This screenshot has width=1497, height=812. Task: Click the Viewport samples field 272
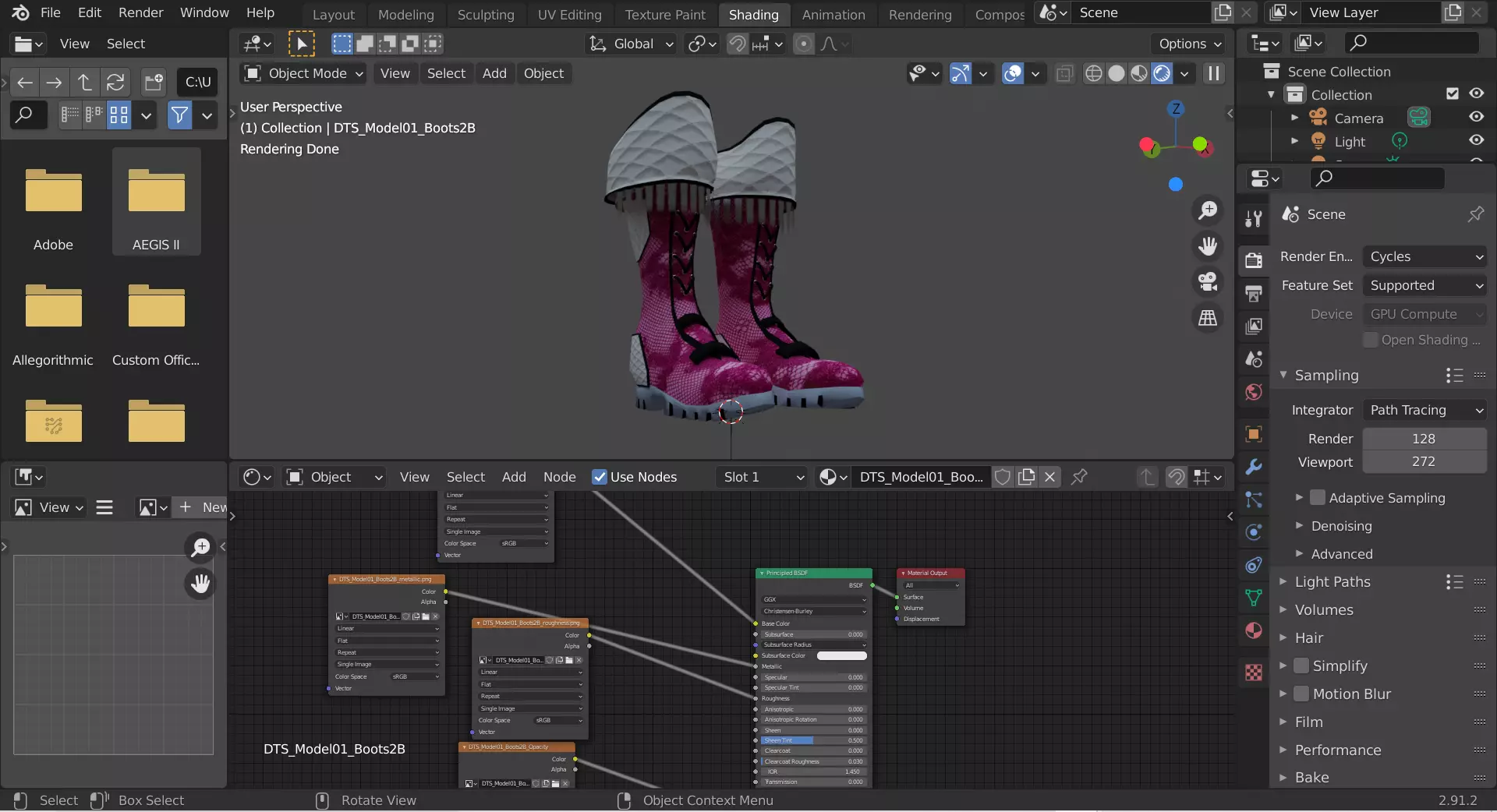point(1424,461)
